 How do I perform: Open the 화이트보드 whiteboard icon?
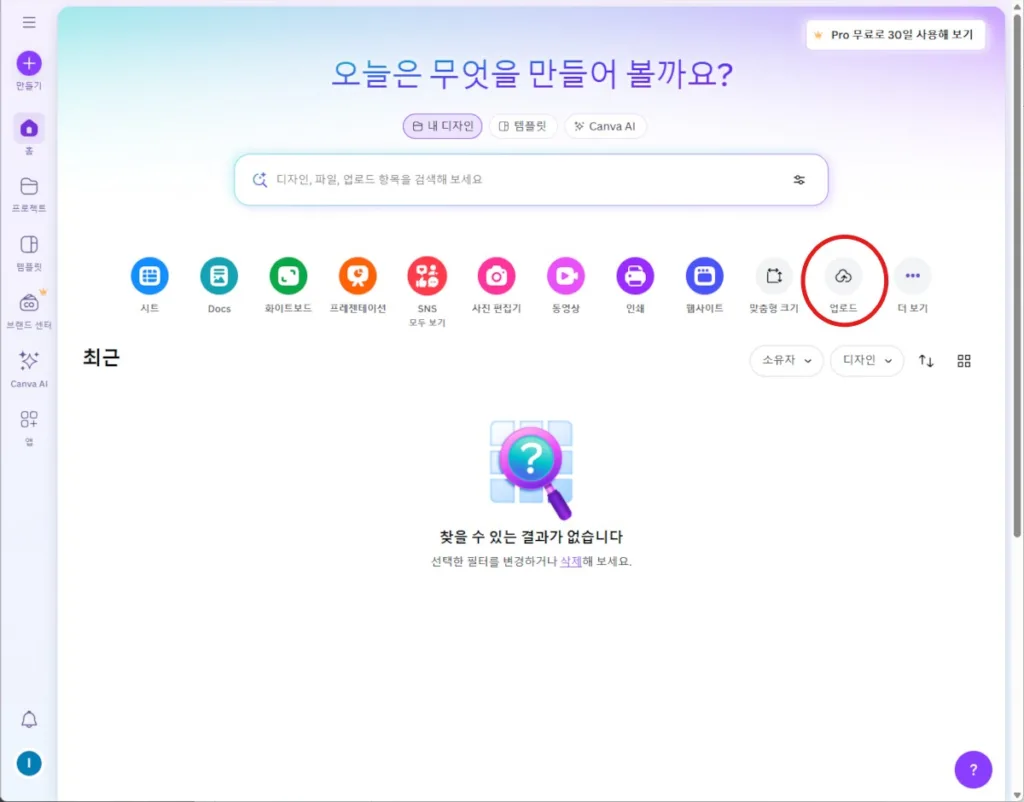(288, 276)
